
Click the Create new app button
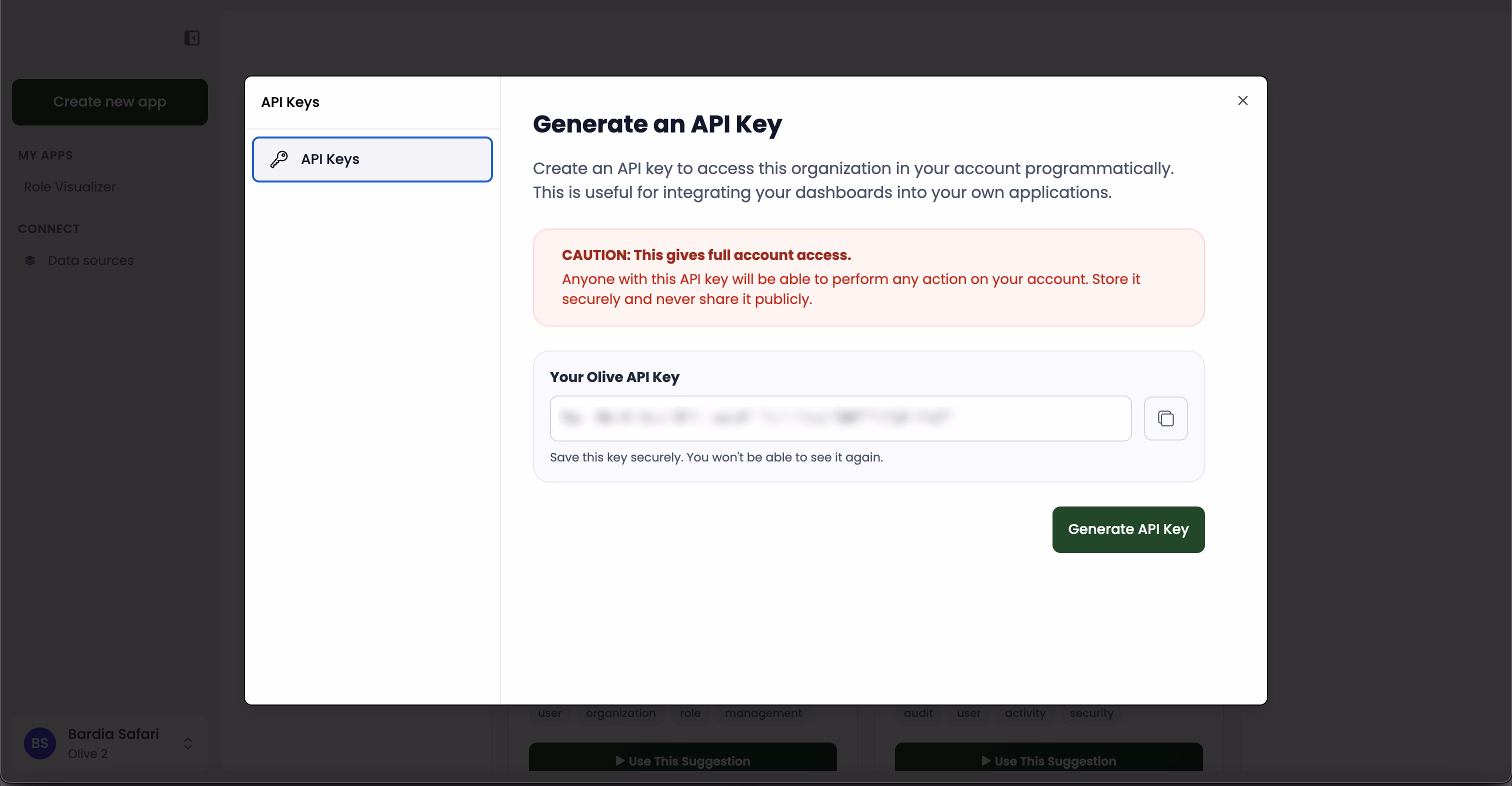coord(110,101)
